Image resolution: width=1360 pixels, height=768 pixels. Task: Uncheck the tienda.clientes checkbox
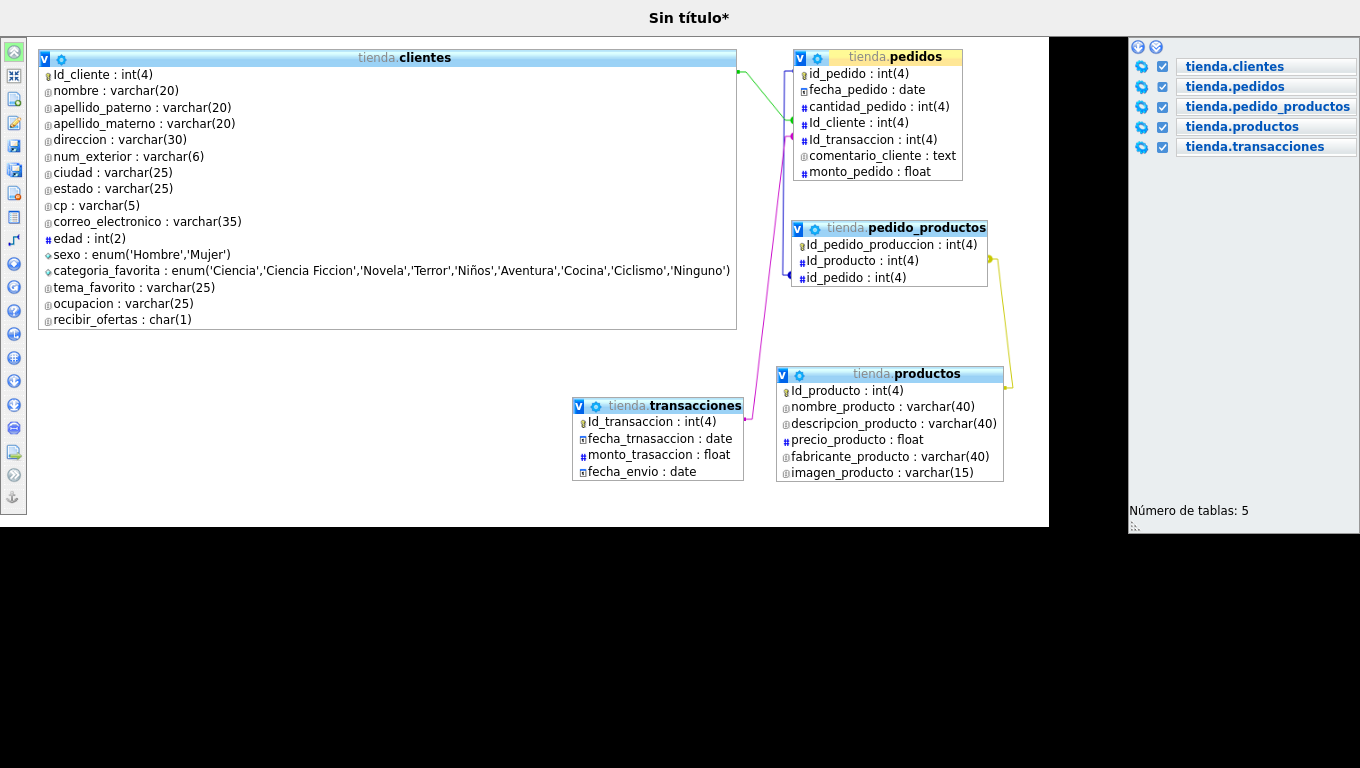tap(1162, 67)
